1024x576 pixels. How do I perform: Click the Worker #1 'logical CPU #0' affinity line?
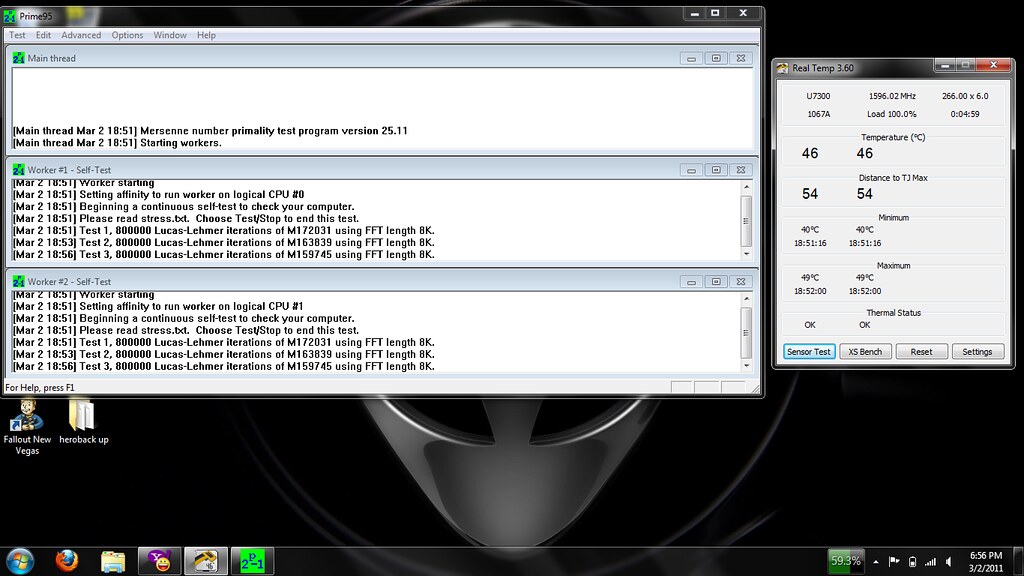(x=159, y=195)
